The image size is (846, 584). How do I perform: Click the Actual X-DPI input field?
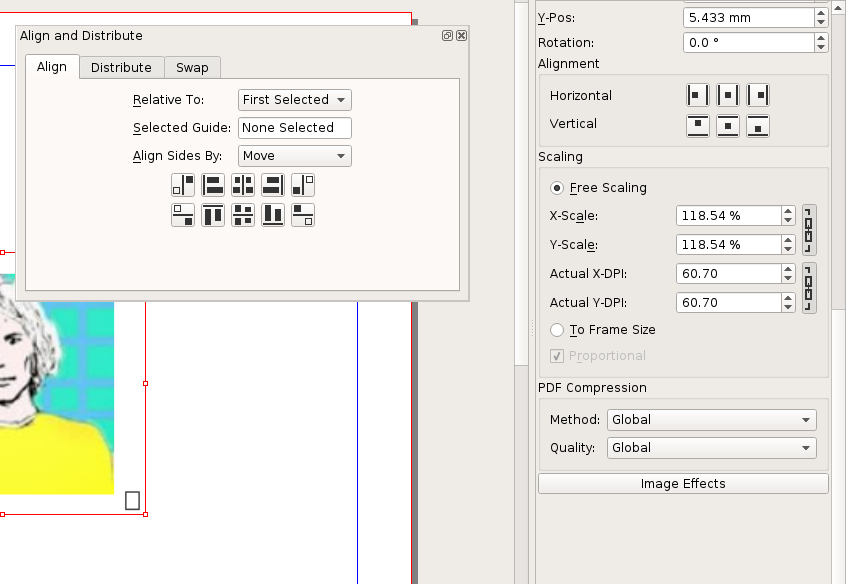click(727, 274)
